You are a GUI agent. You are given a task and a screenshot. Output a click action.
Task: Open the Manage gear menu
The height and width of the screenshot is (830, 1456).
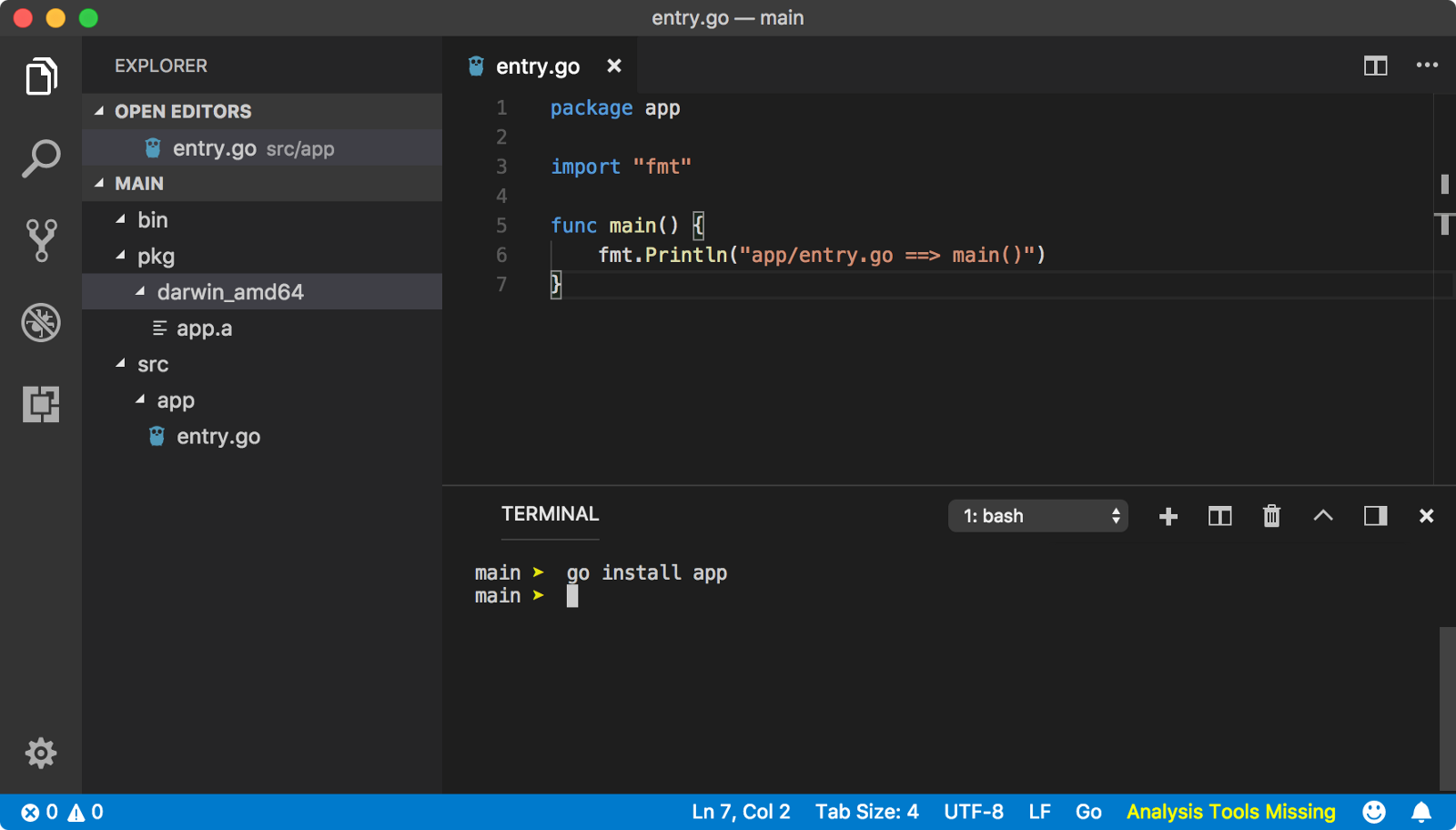(x=41, y=753)
